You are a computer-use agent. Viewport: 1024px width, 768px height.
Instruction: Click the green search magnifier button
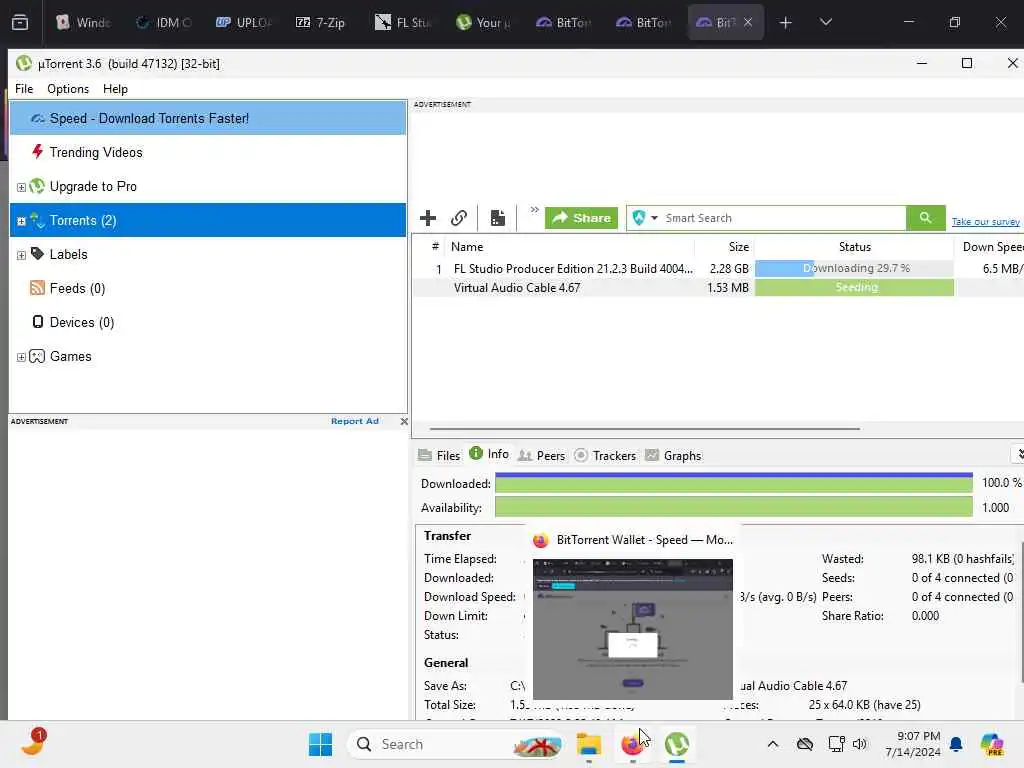(925, 218)
